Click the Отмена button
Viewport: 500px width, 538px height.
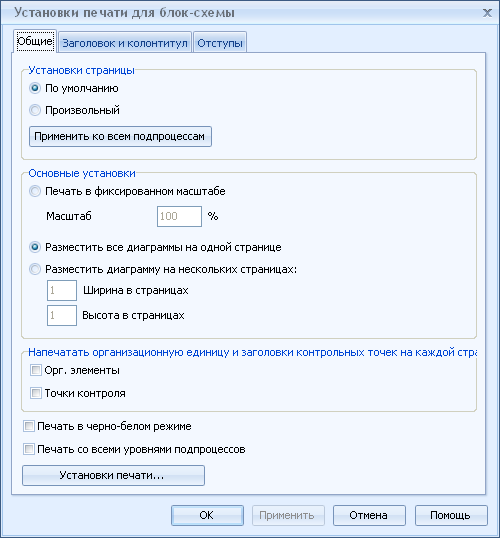(x=369, y=515)
